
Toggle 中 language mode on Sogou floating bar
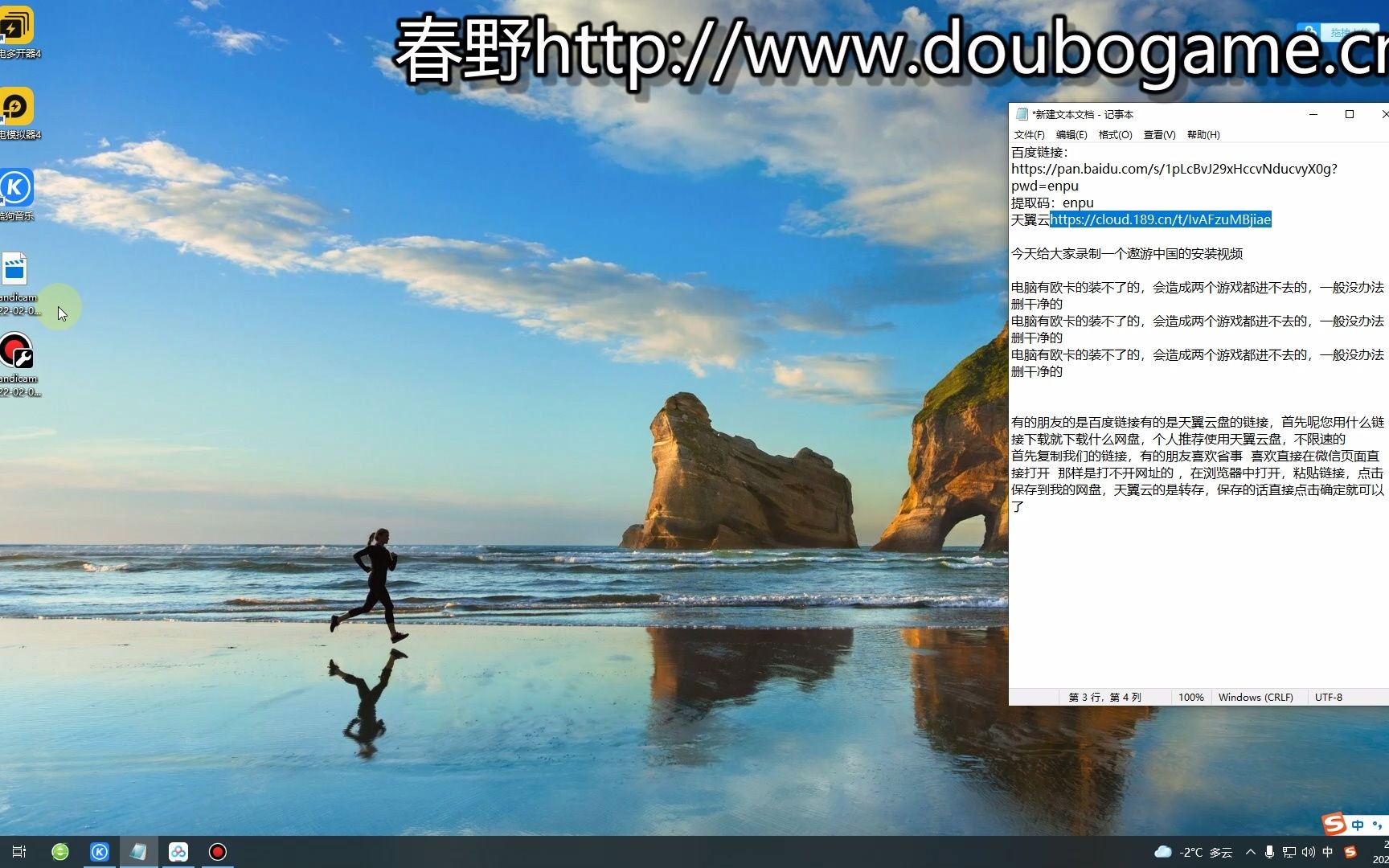click(x=1358, y=825)
